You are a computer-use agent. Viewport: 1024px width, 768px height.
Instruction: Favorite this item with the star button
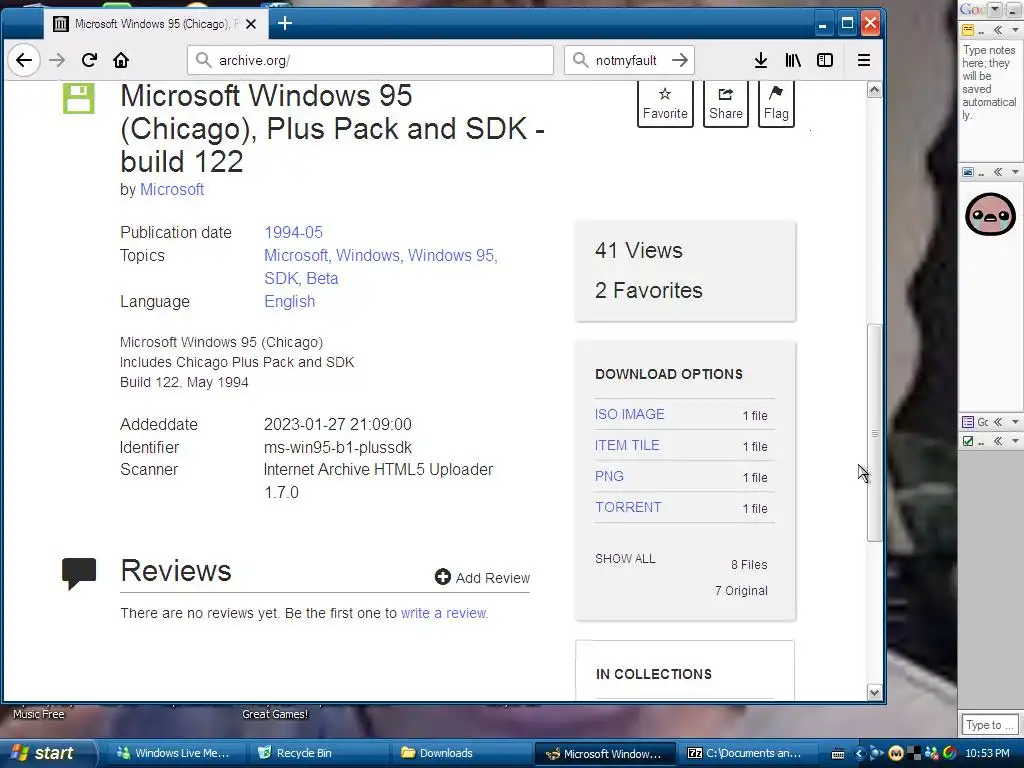(665, 103)
